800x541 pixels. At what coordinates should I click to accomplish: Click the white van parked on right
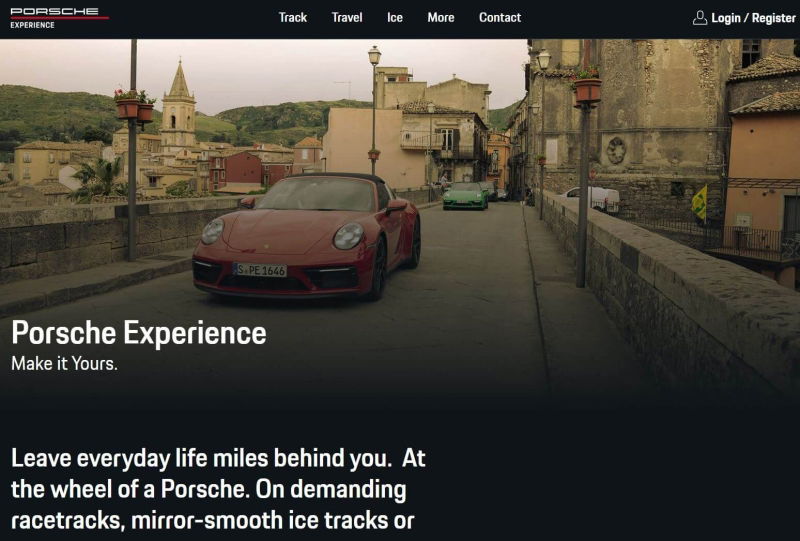(x=594, y=199)
